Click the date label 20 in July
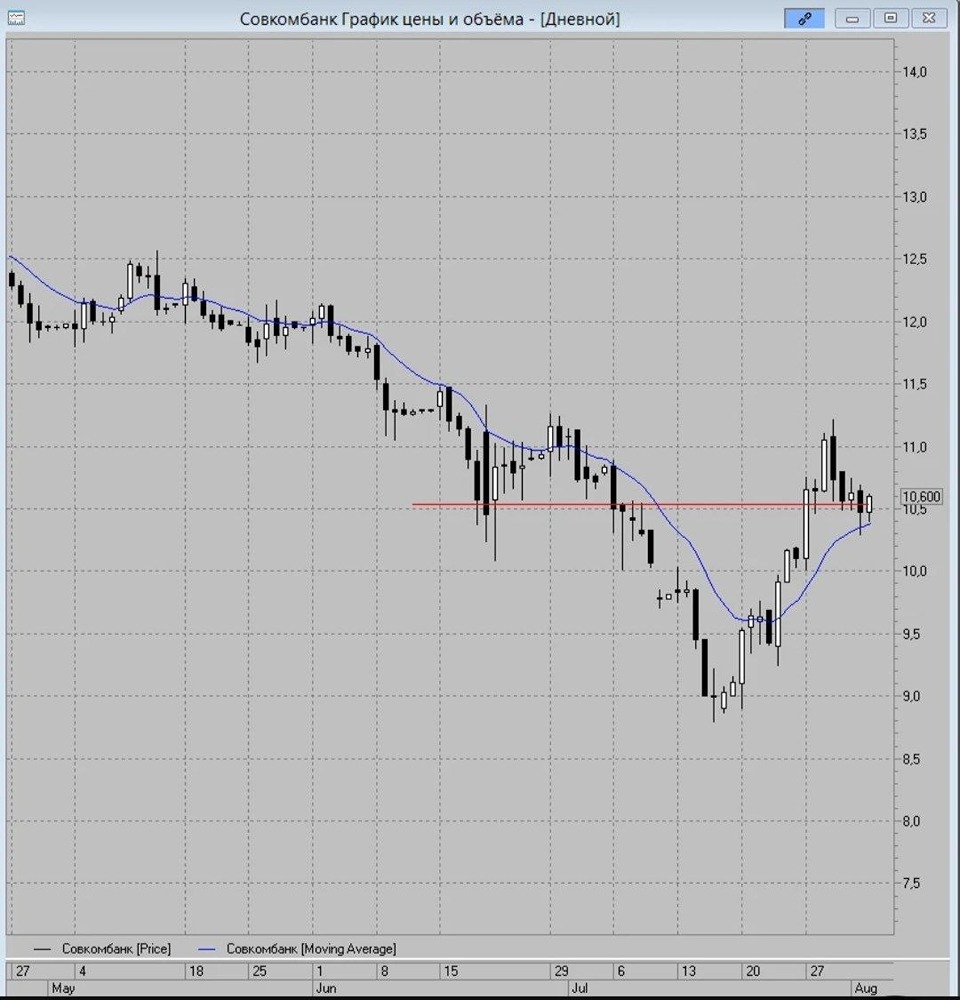The width and height of the screenshot is (960, 1000). pyautogui.click(x=753, y=971)
